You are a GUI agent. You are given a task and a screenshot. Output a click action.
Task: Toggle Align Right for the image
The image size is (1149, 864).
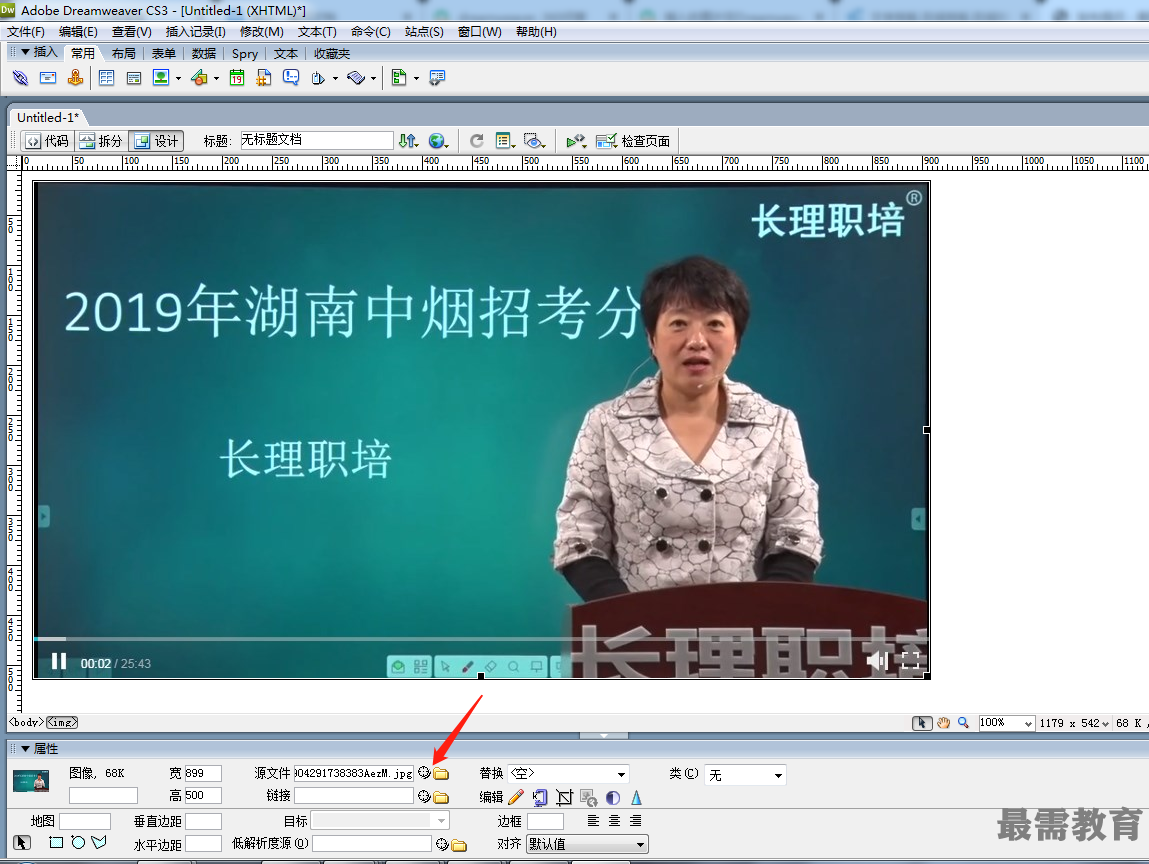[x=635, y=821]
